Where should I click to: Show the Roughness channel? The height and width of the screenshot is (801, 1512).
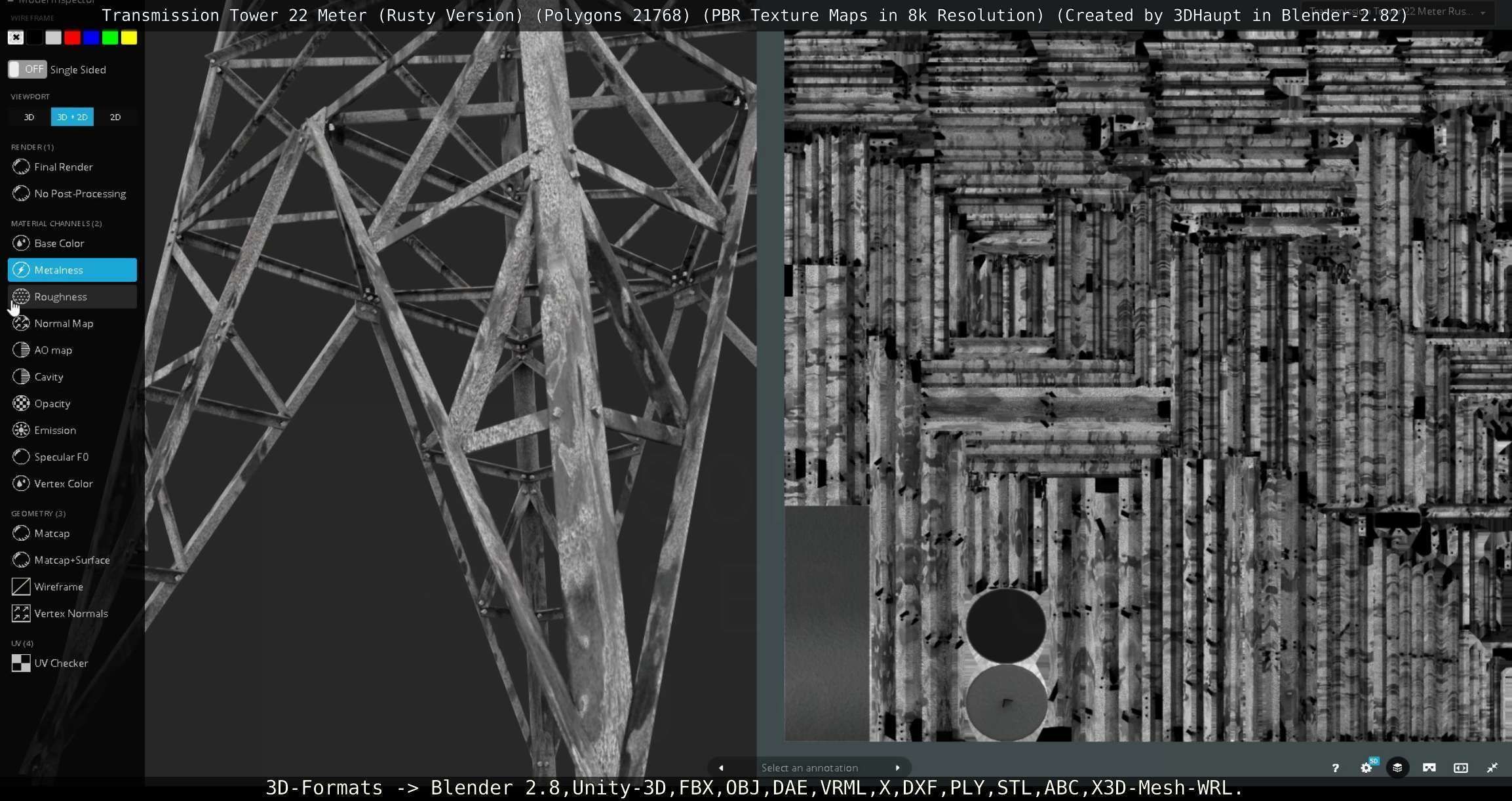point(72,297)
